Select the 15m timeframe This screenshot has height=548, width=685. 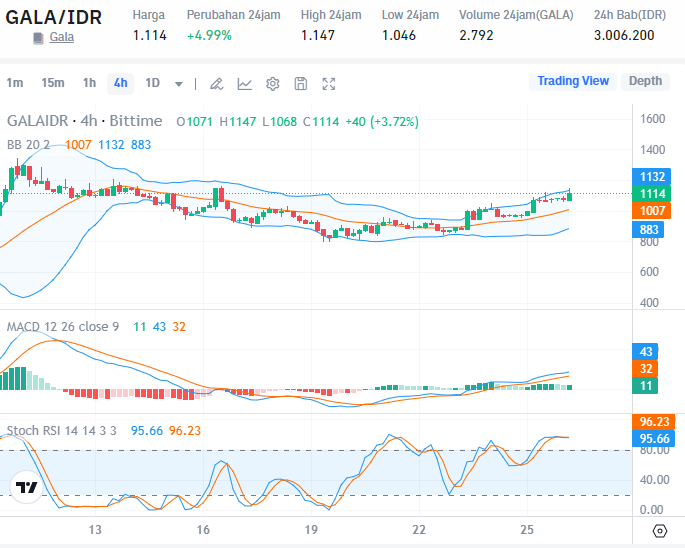[53, 83]
